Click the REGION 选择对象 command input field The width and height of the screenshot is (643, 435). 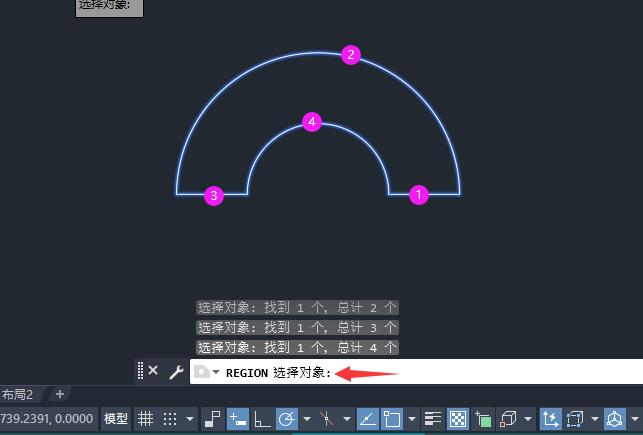[416, 372]
